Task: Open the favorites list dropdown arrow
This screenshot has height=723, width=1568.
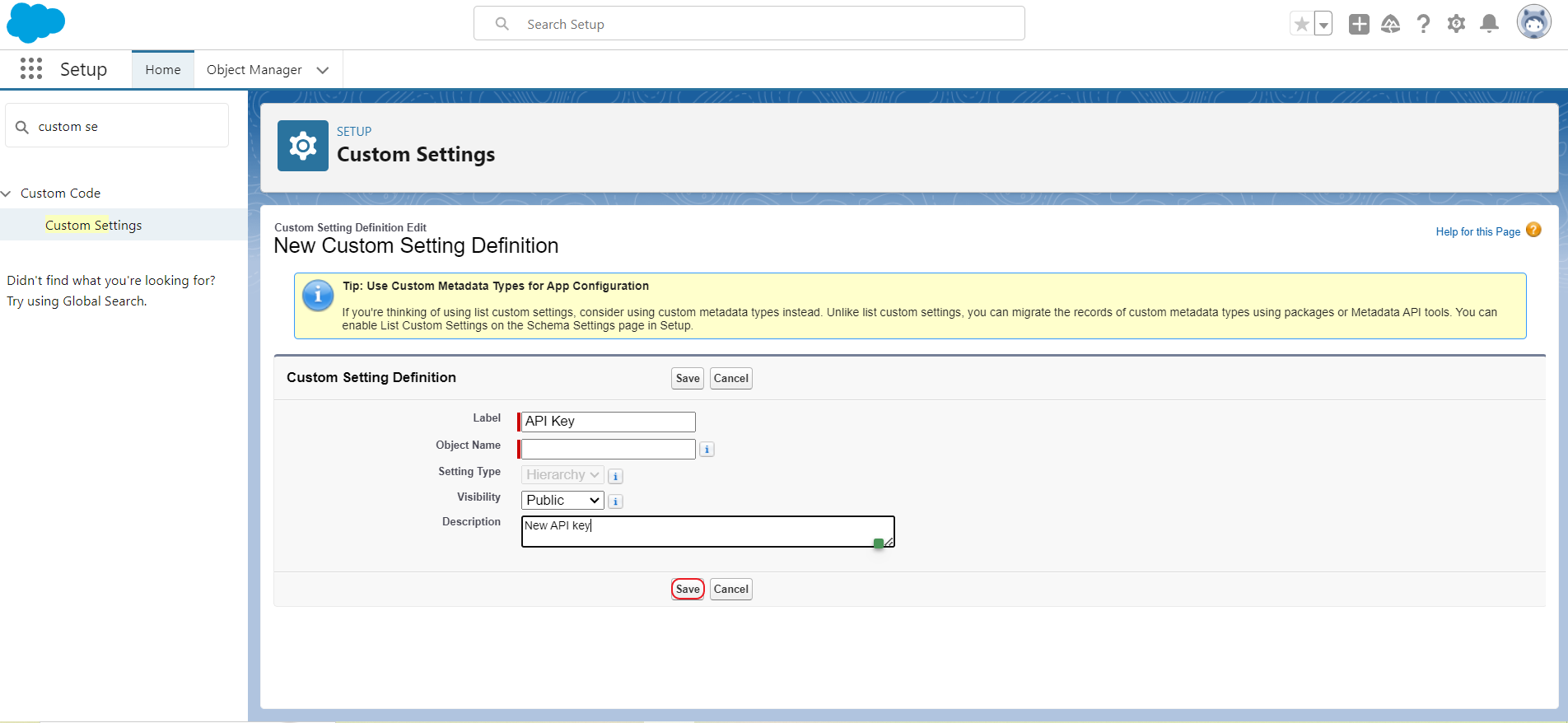Action: pos(1323,25)
